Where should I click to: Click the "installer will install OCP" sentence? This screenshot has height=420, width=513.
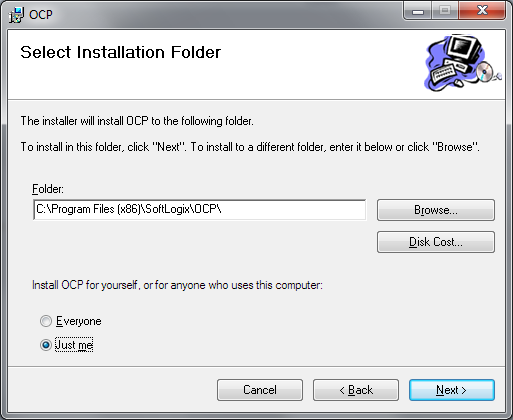click(137, 121)
